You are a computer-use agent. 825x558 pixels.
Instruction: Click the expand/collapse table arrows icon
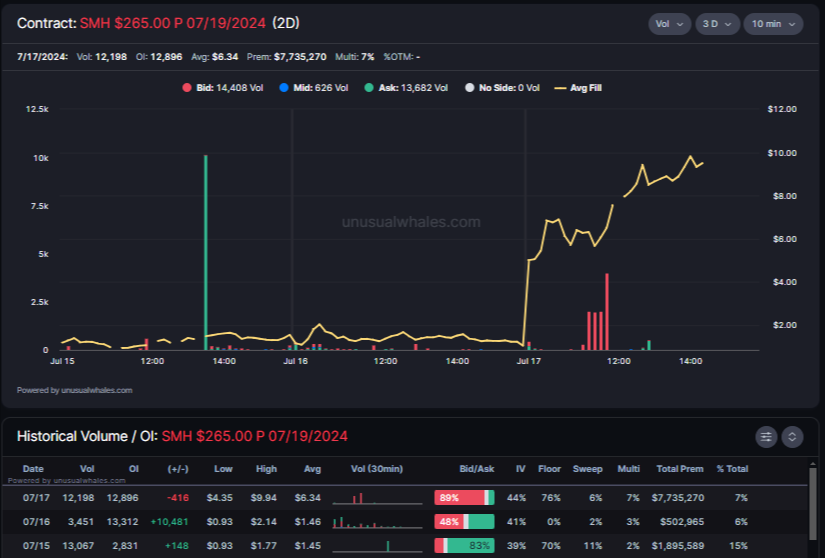point(792,437)
